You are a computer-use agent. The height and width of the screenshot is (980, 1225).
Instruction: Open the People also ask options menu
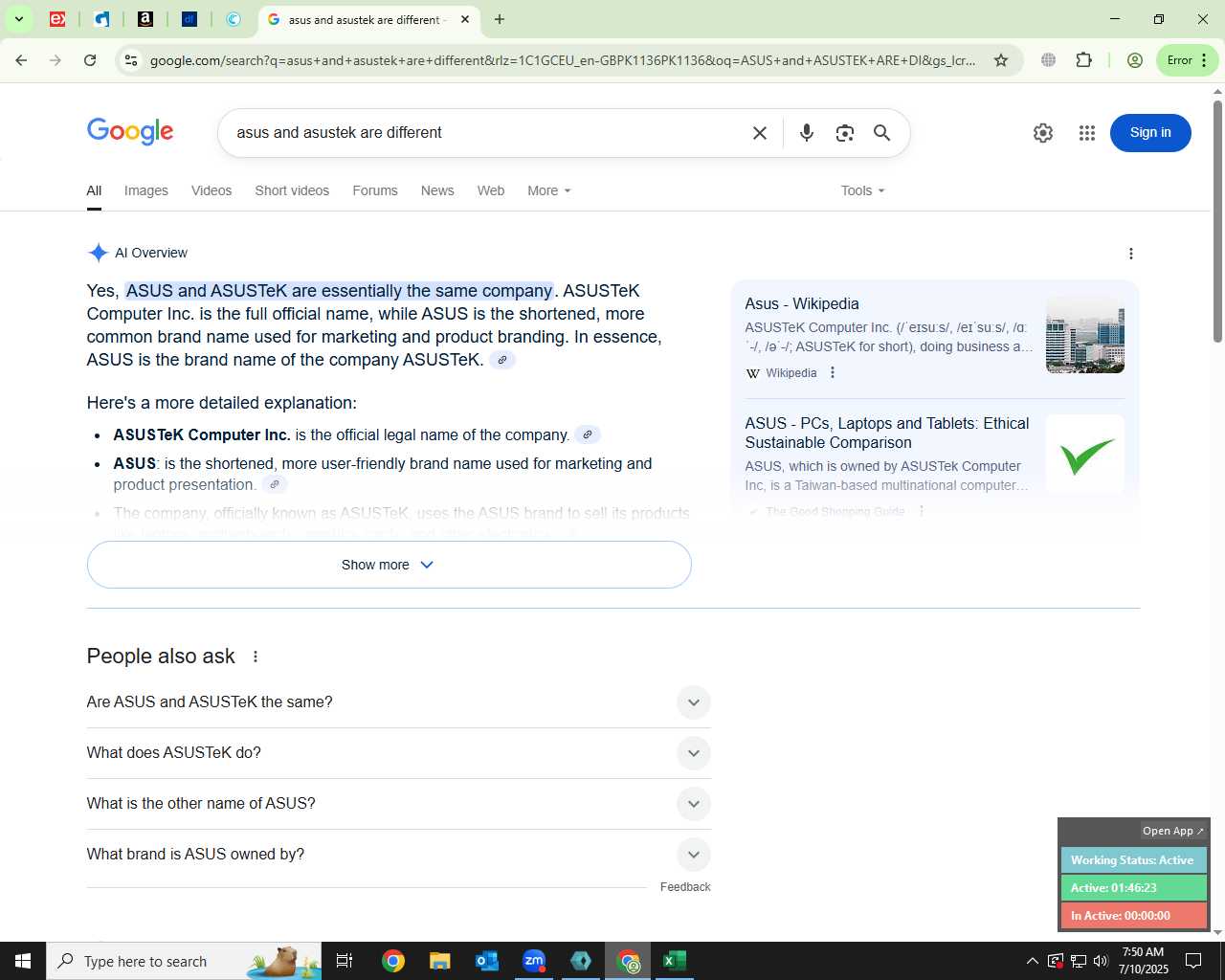(x=256, y=657)
